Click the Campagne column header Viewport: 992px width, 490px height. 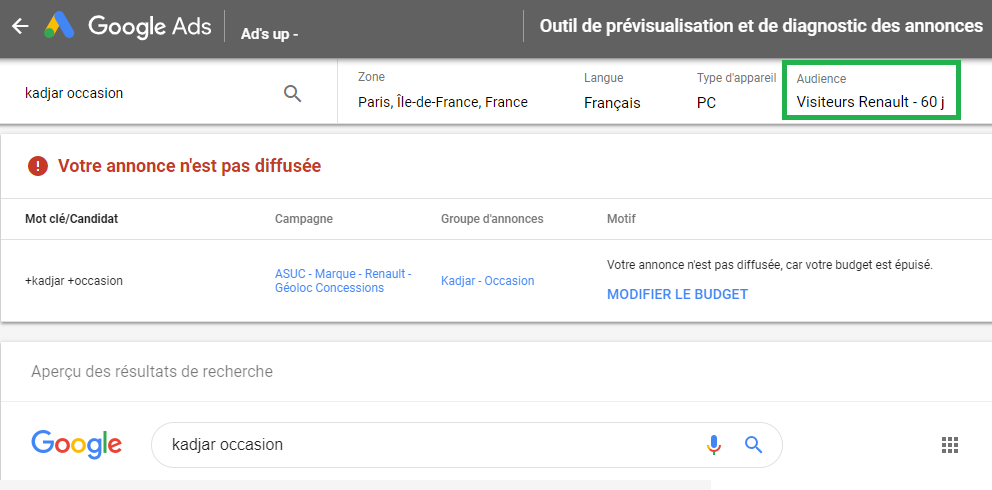(x=304, y=219)
